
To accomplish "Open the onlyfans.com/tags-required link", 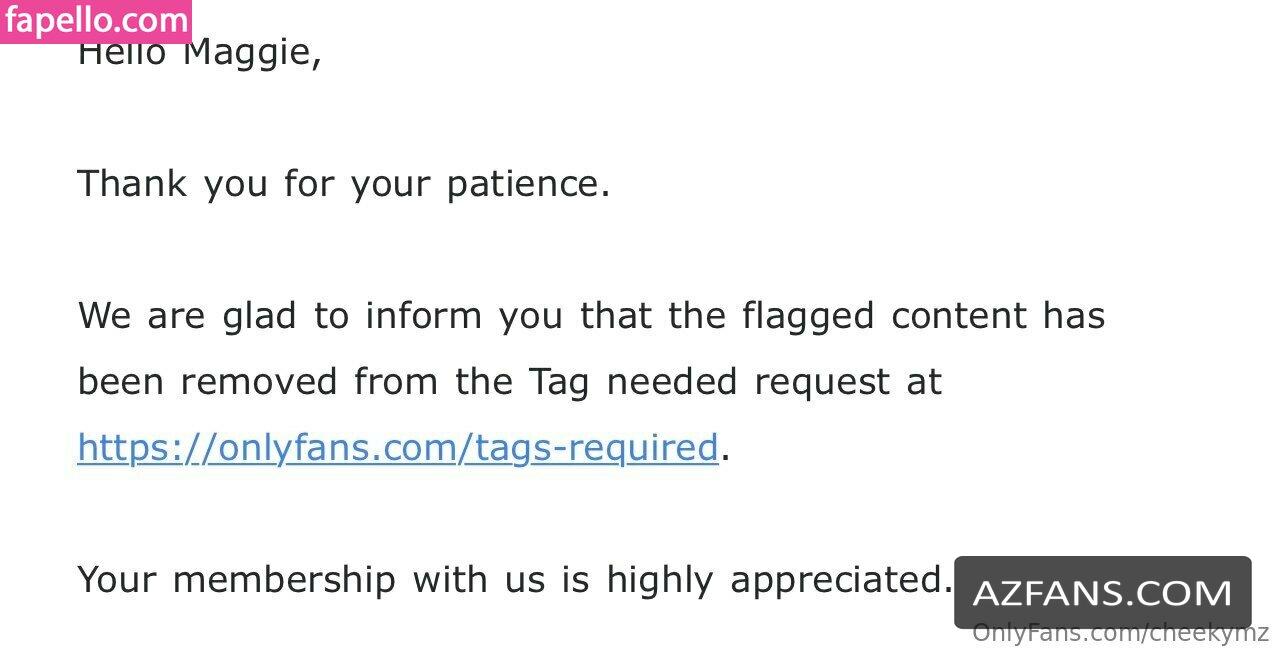I will (397, 448).
